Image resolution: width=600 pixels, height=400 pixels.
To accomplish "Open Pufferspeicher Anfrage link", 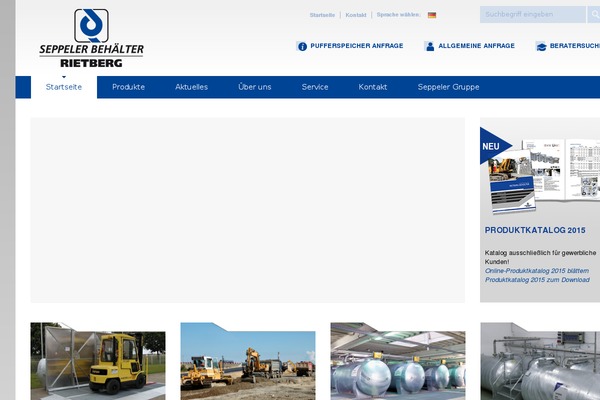I will coord(357,46).
